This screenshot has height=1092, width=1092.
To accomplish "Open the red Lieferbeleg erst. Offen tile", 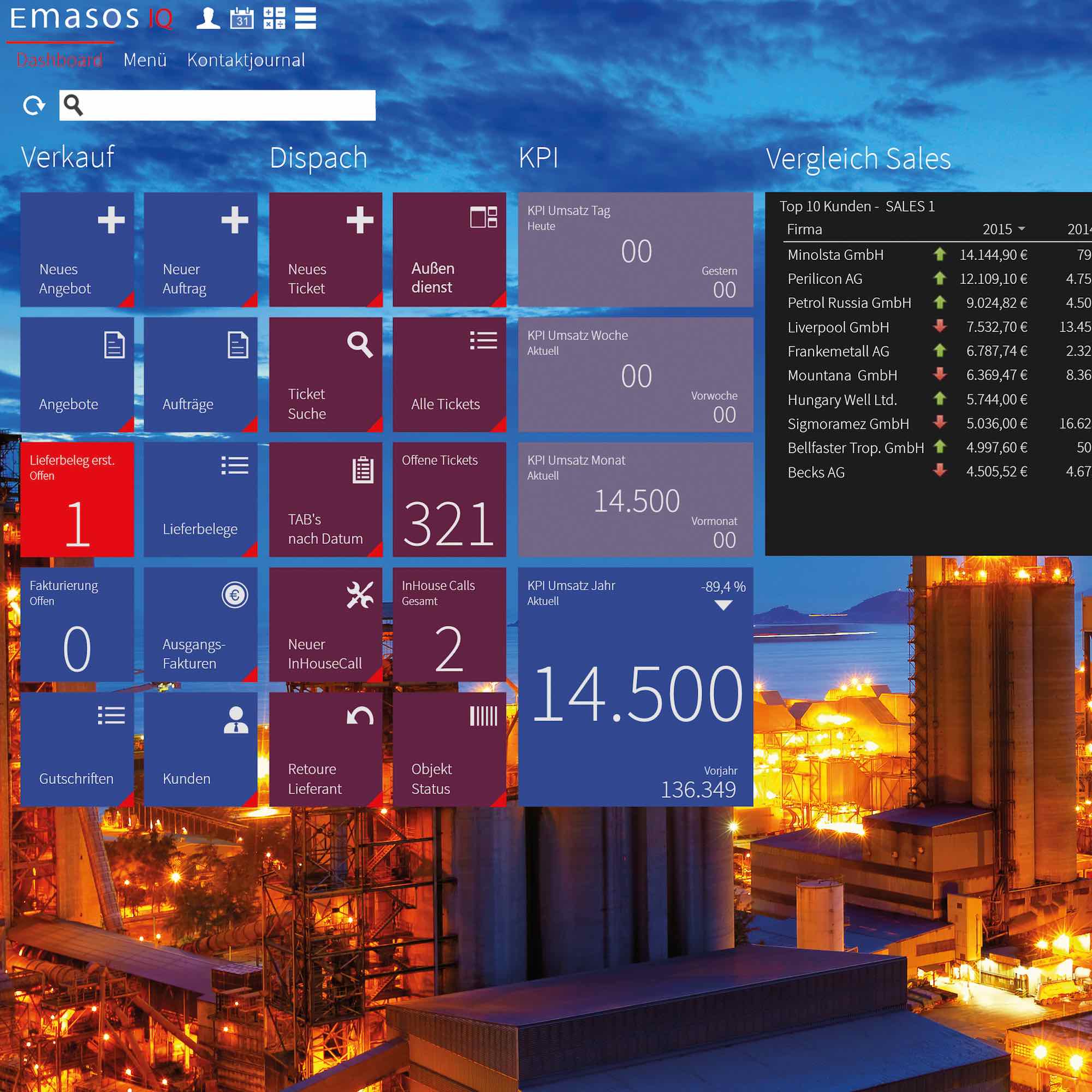I will click(78, 500).
